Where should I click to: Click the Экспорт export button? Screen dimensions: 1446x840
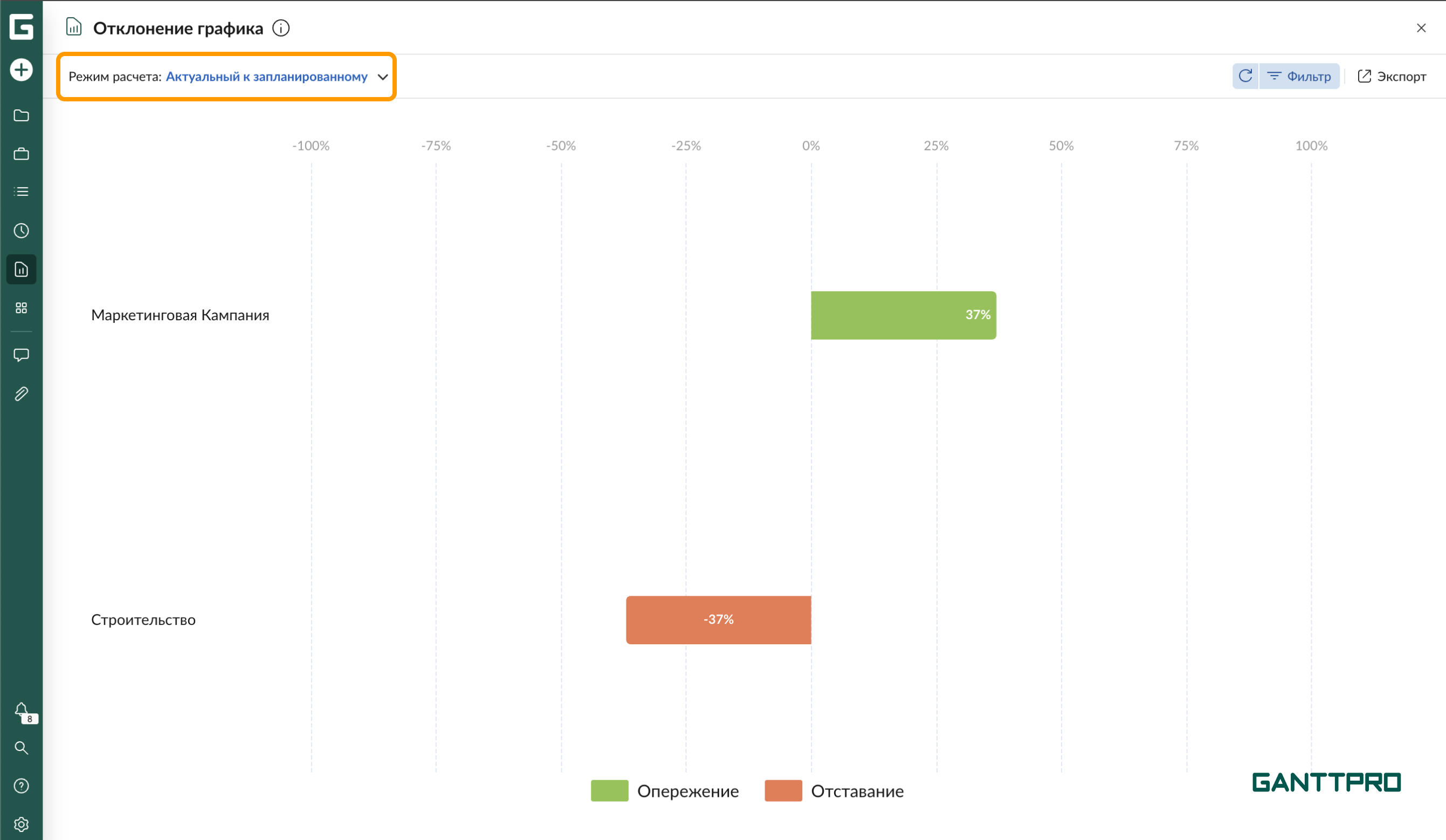[x=1392, y=77]
